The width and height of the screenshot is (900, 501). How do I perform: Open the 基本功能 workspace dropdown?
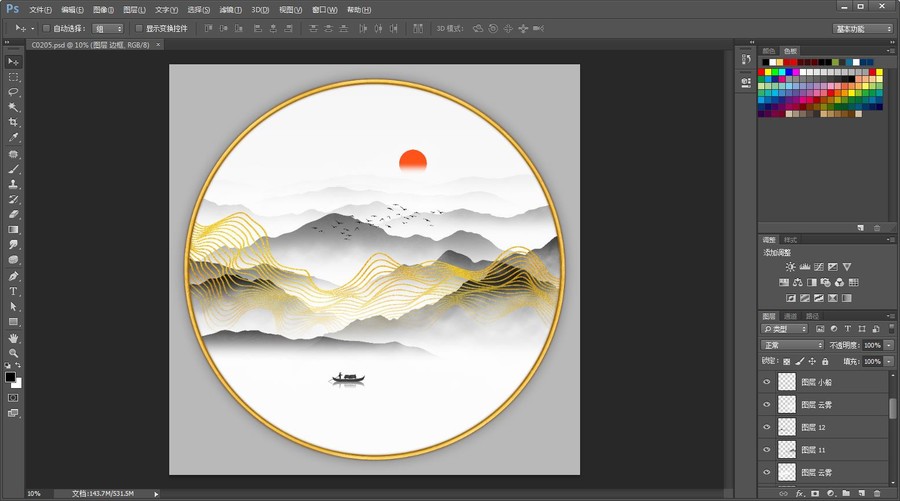[x=863, y=29]
